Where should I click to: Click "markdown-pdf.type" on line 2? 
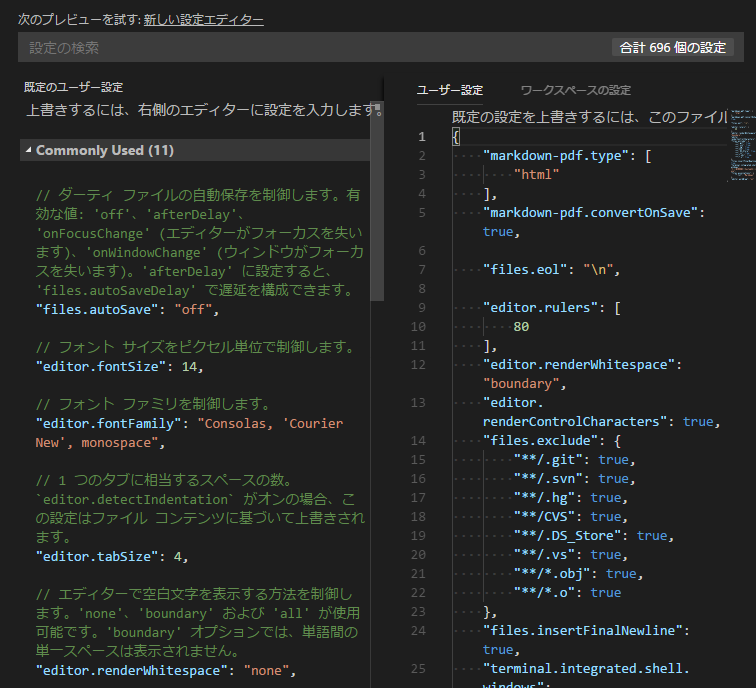click(x=556, y=156)
